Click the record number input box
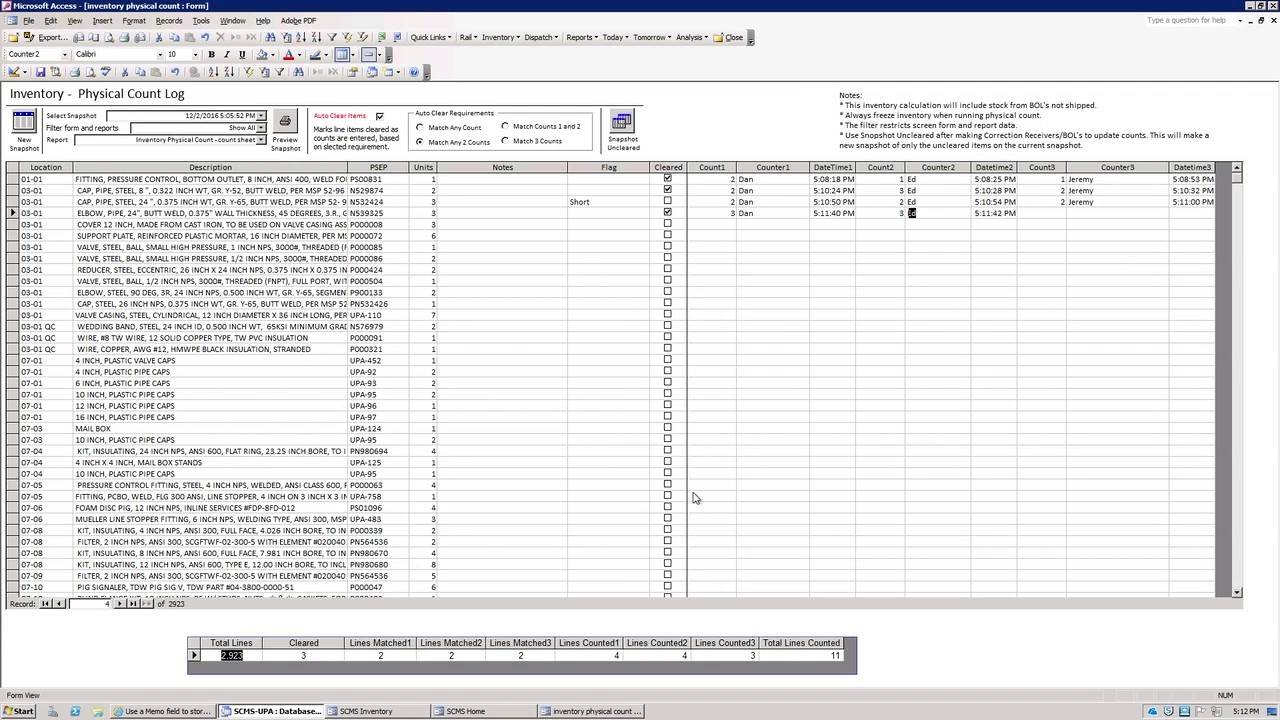Viewport: 1280px width, 720px height. pos(90,604)
